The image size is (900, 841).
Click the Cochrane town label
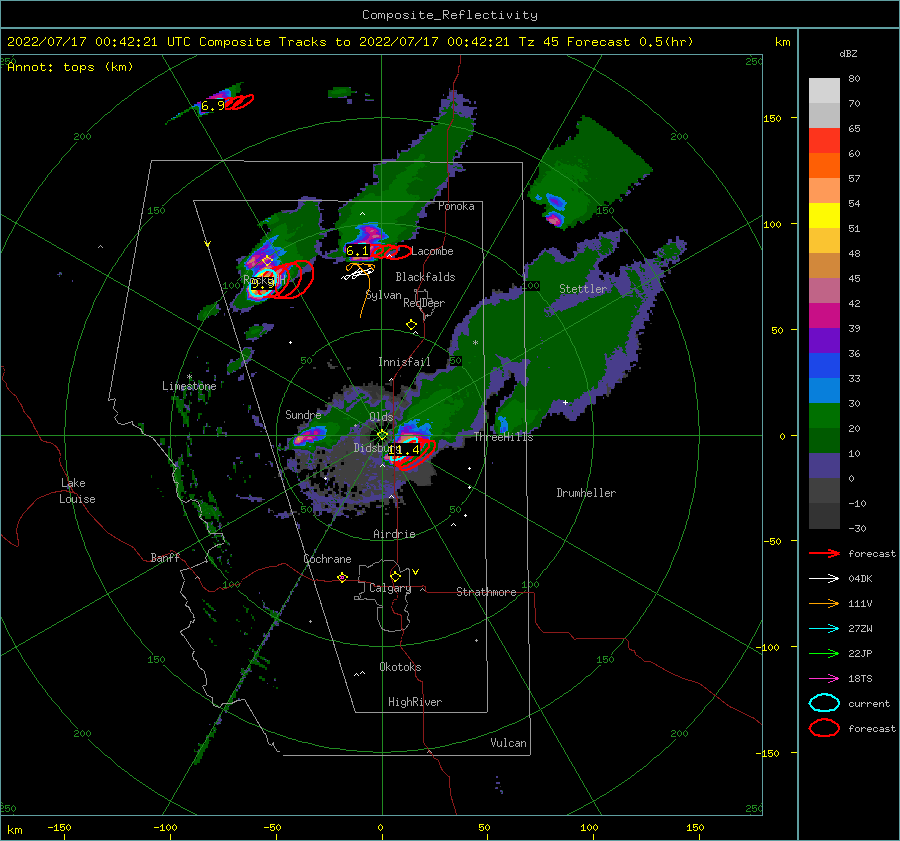327,559
